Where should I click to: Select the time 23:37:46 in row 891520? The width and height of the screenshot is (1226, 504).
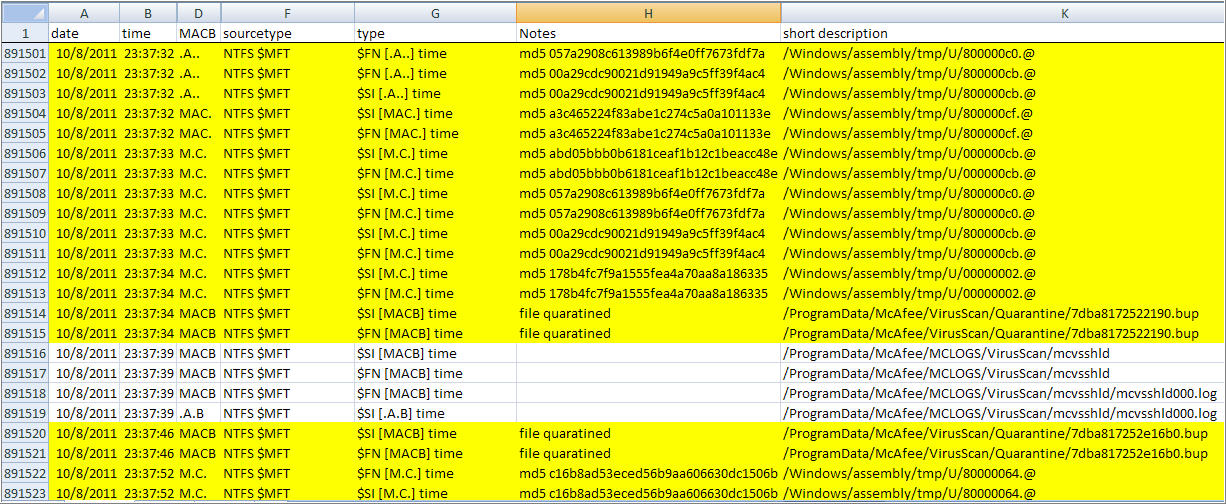coord(148,433)
